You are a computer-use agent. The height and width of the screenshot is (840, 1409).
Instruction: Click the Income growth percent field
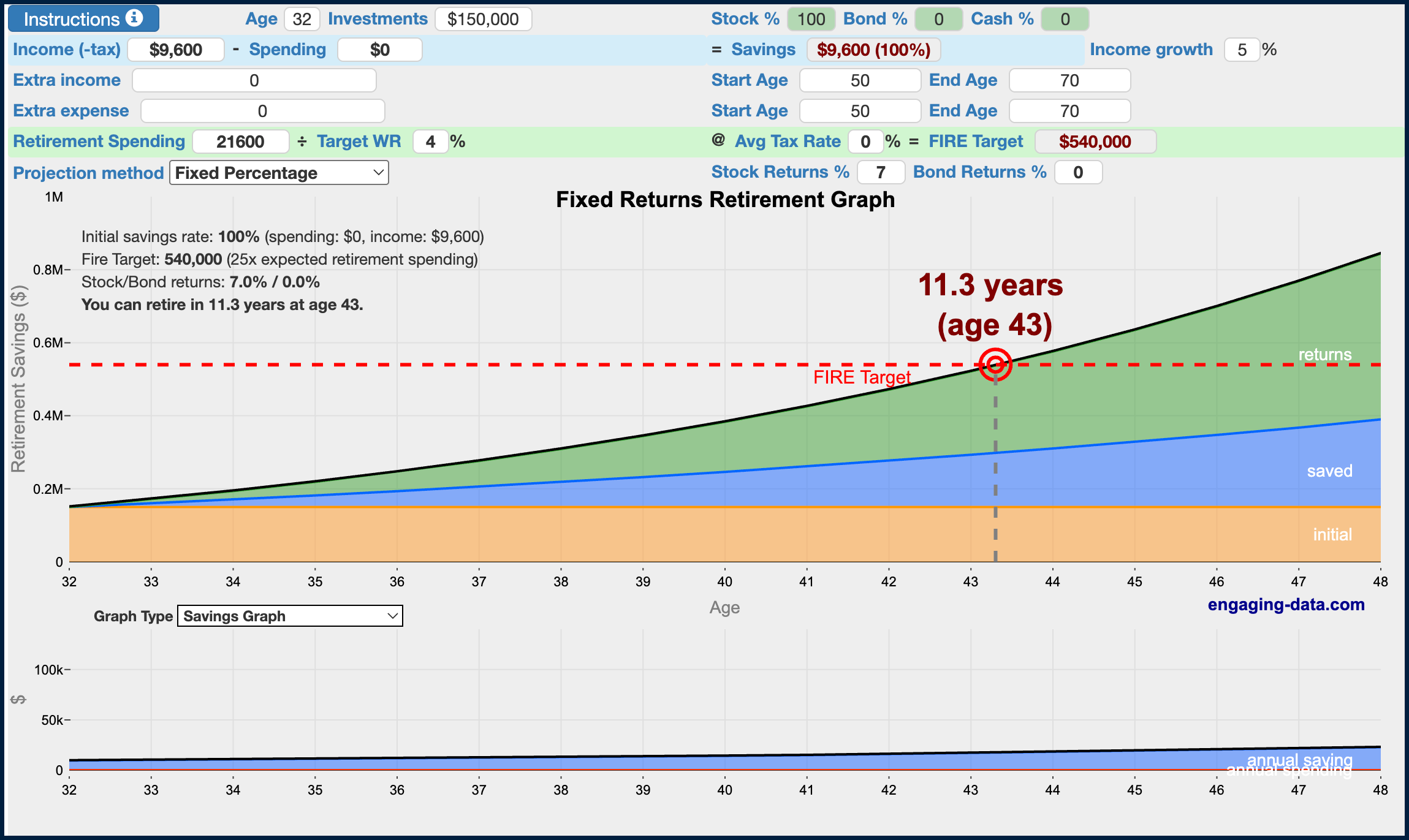[1242, 50]
